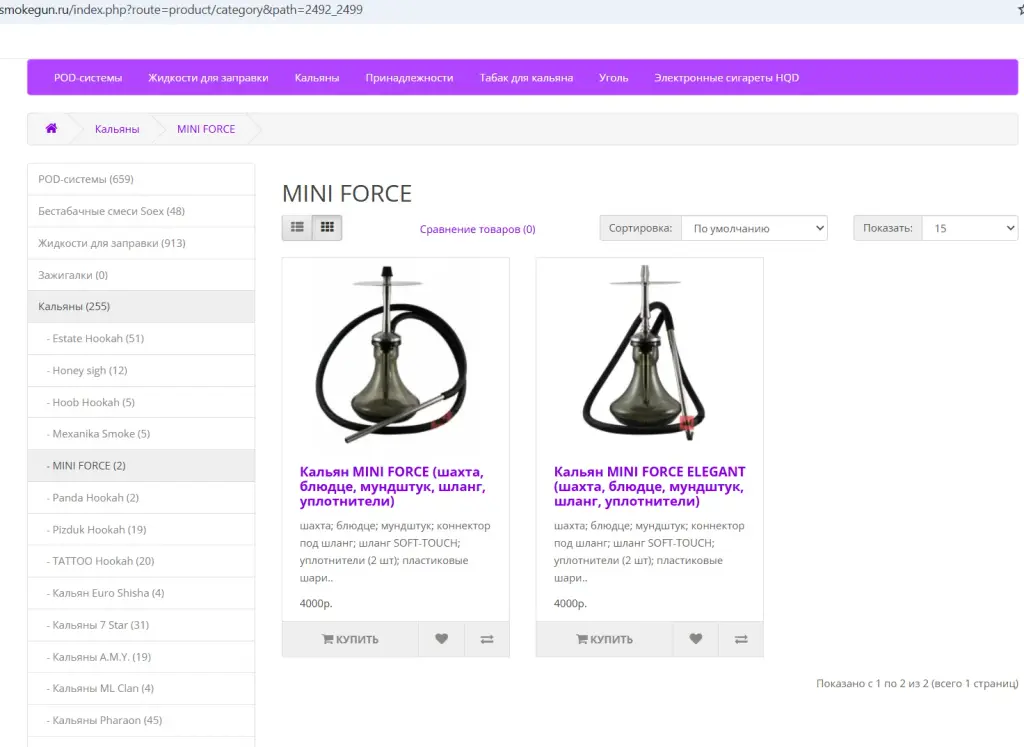Select Honey sigh (12) subcategory
The width and height of the screenshot is (1024, 747).
click(141, 370)
